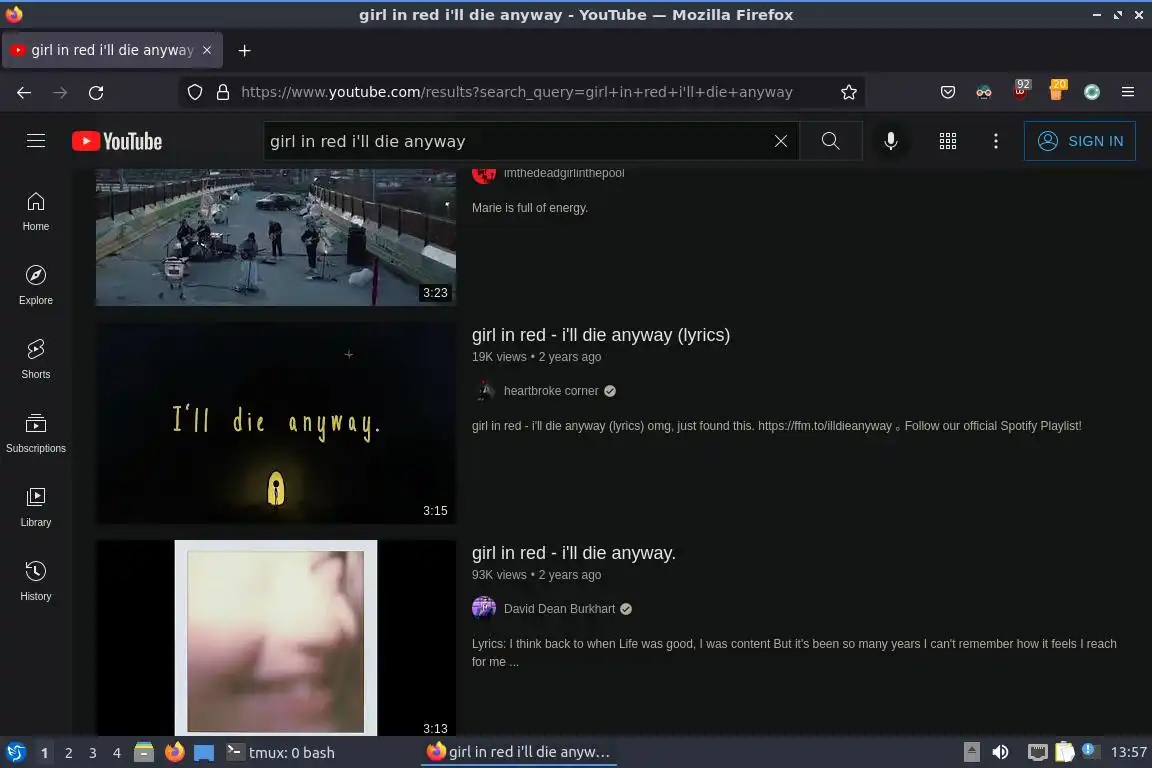Click the network tray icon

click(x=1037, y=752)
